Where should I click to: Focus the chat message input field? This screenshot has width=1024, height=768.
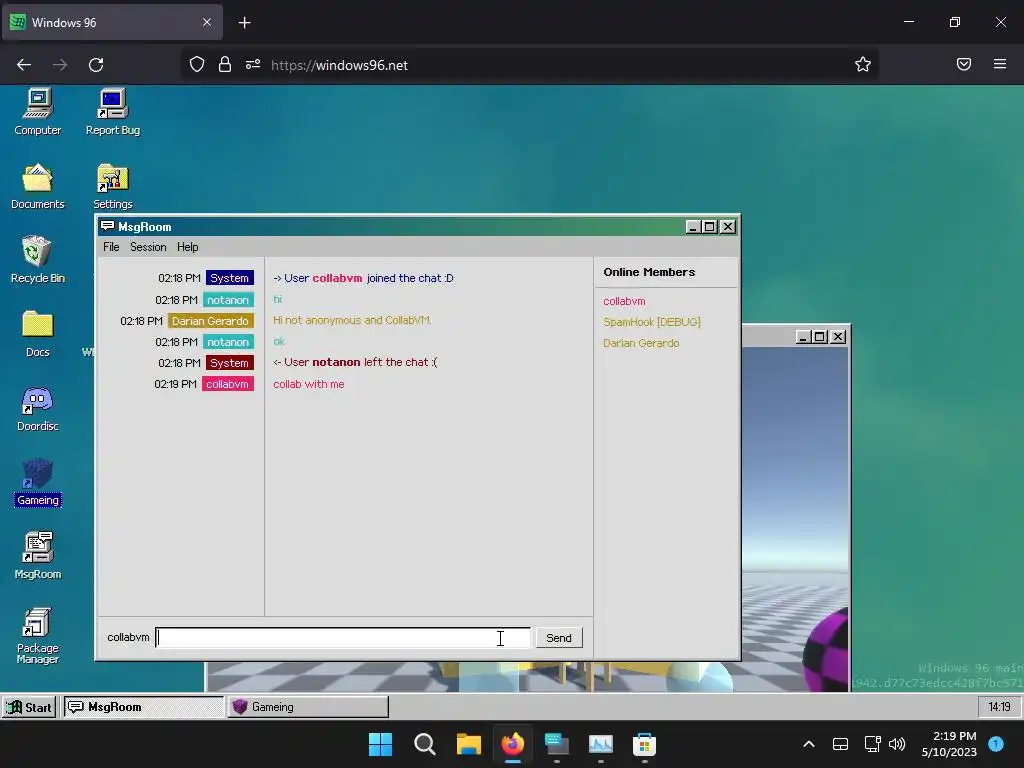tap(343, 638)
